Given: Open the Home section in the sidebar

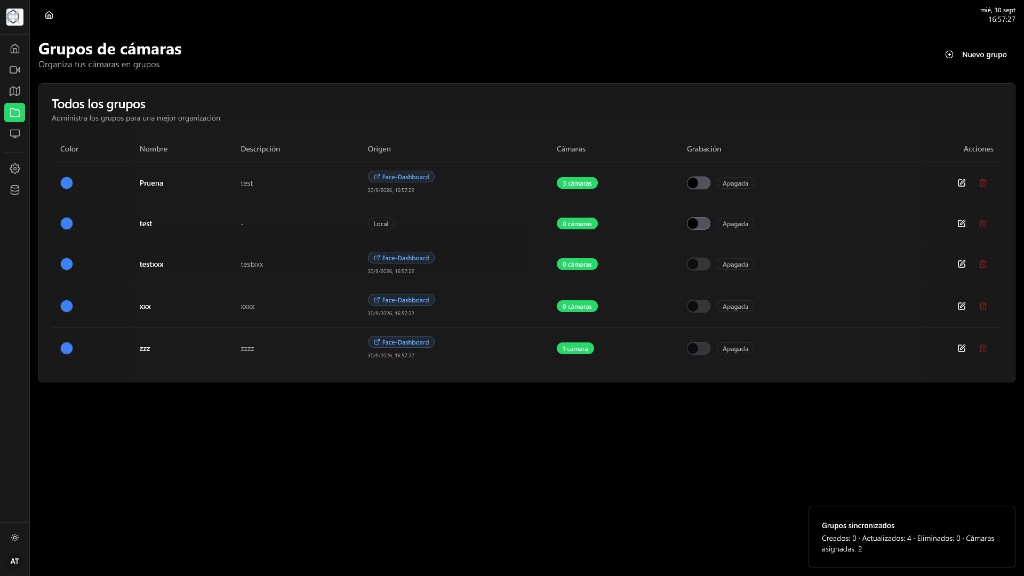Looking at the screenshot, I should (x=14, y=48).
